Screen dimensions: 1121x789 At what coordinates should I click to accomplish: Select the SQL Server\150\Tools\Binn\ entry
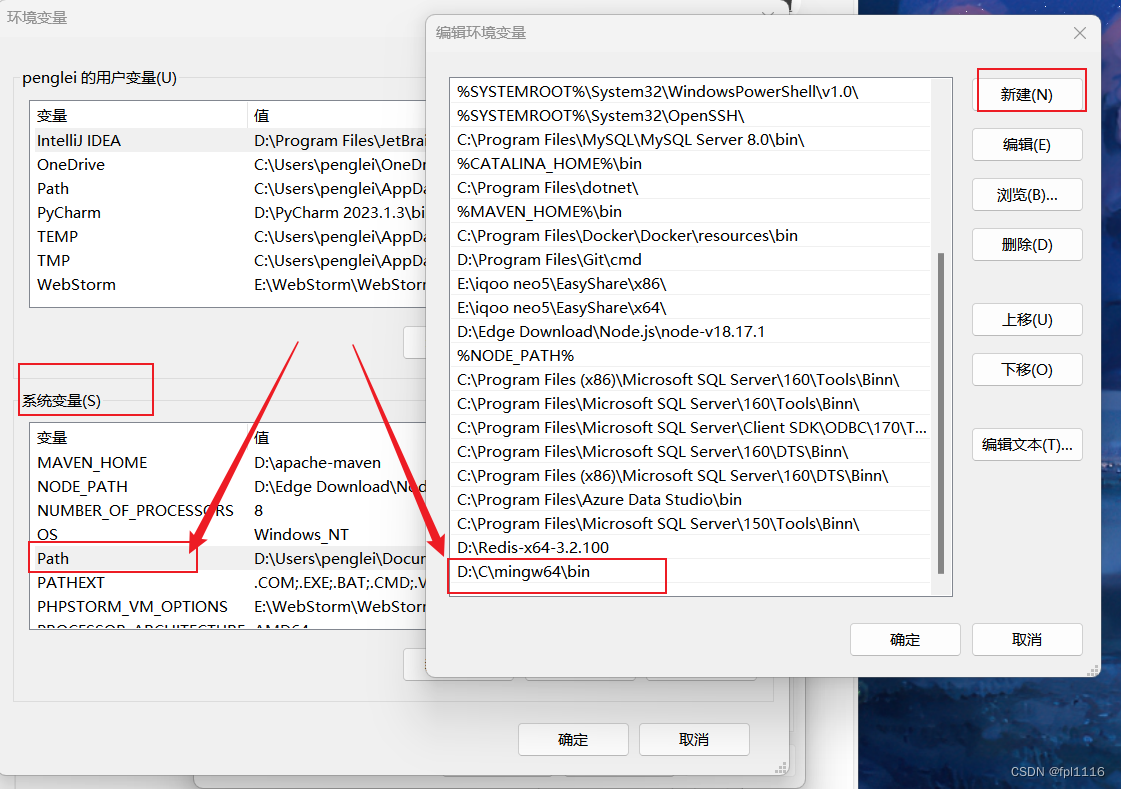click(x=691, y=524)
